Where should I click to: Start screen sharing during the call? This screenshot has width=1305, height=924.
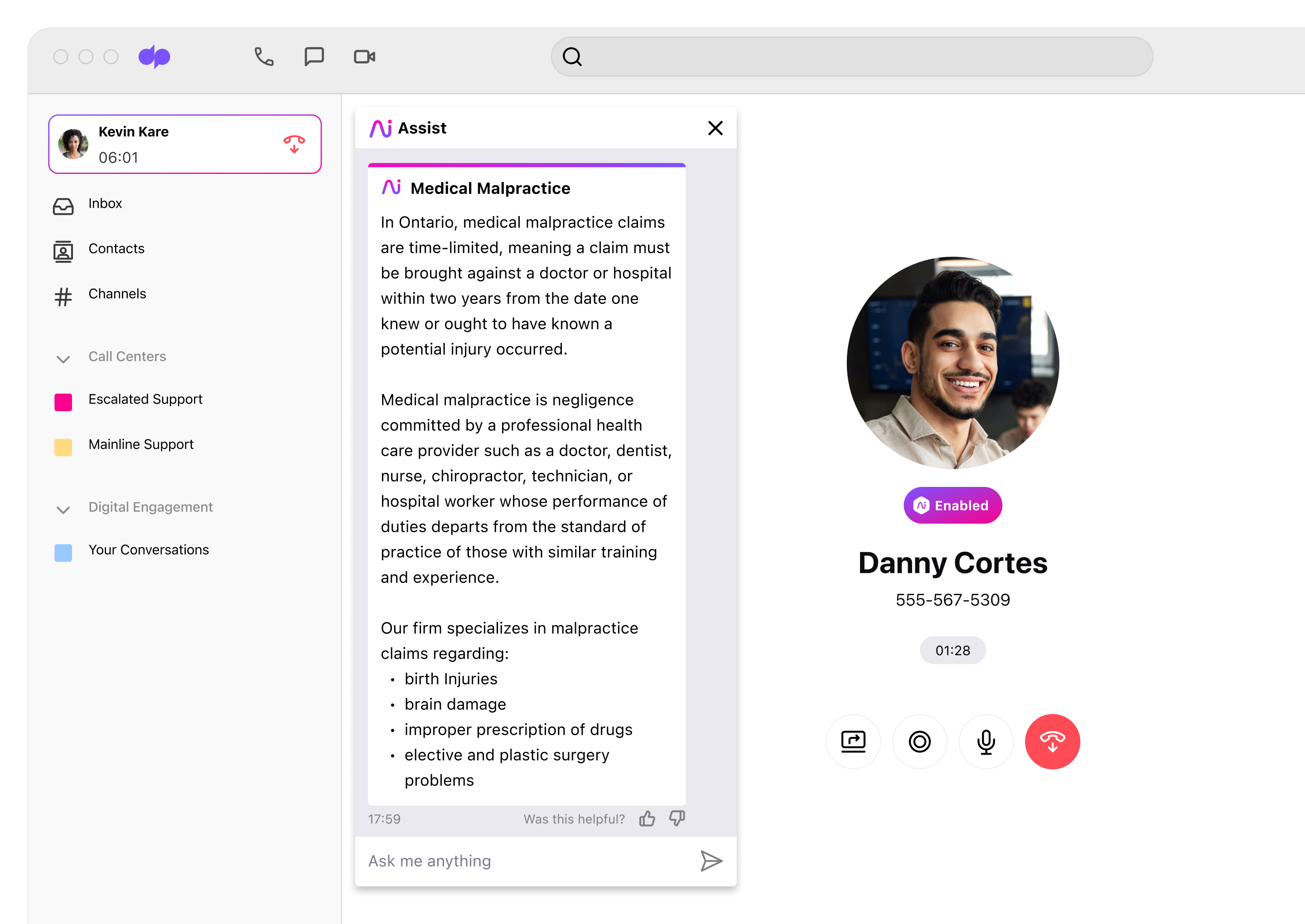(853, 741)
